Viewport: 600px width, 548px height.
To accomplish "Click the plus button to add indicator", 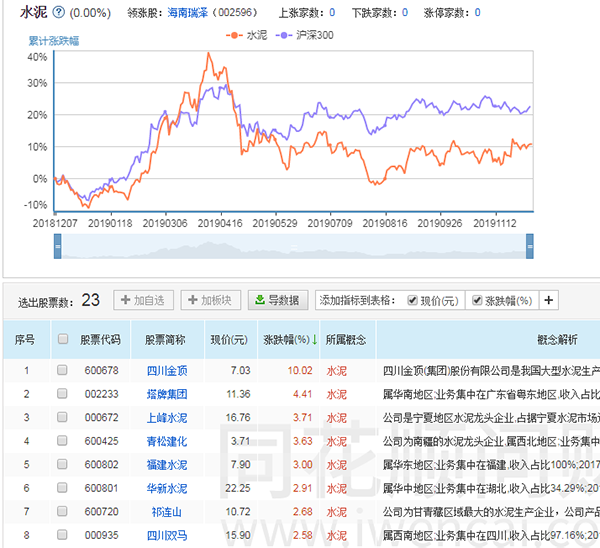I will tap(548, 300).
